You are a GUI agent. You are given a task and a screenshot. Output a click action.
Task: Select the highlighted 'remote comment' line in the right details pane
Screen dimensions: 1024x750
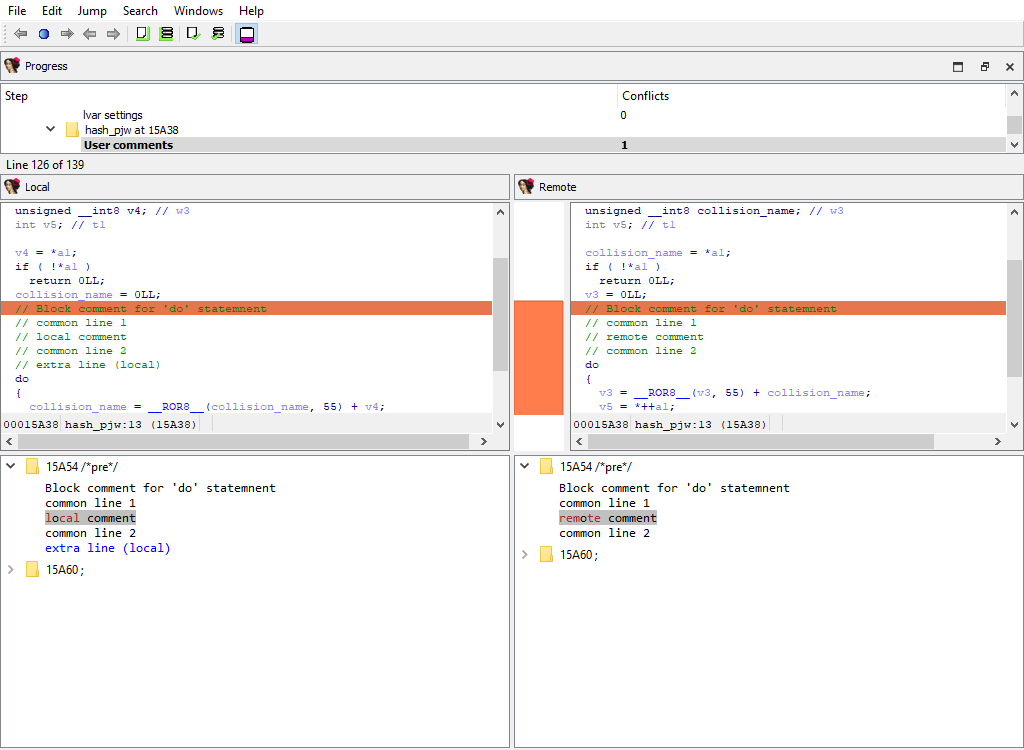click(607, 518)
